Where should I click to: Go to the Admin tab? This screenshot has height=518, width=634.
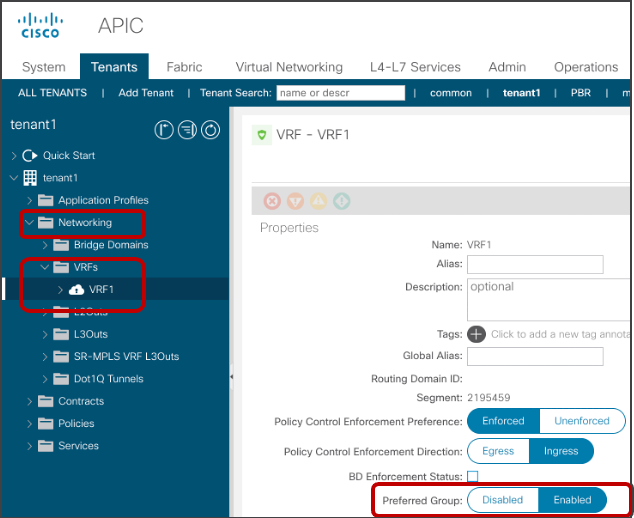point(507,67)
